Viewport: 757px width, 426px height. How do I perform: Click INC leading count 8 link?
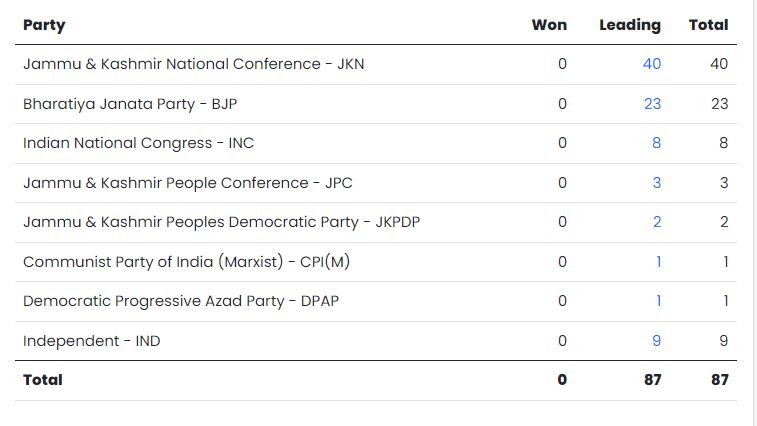[656, 143]
